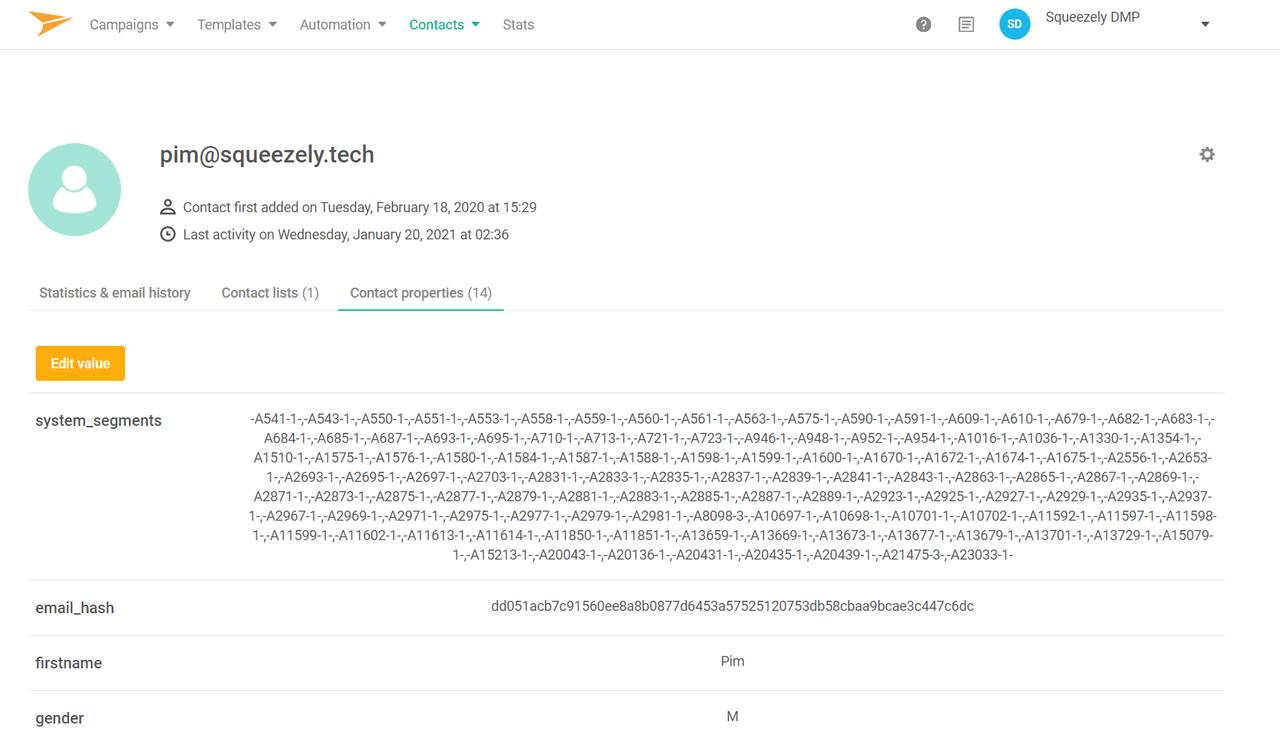Image resolution: width=1280 pixels, height=729 pixels.
Task: Click the pim@squeezely.tech heading
Action: click(x=267, y=155)
